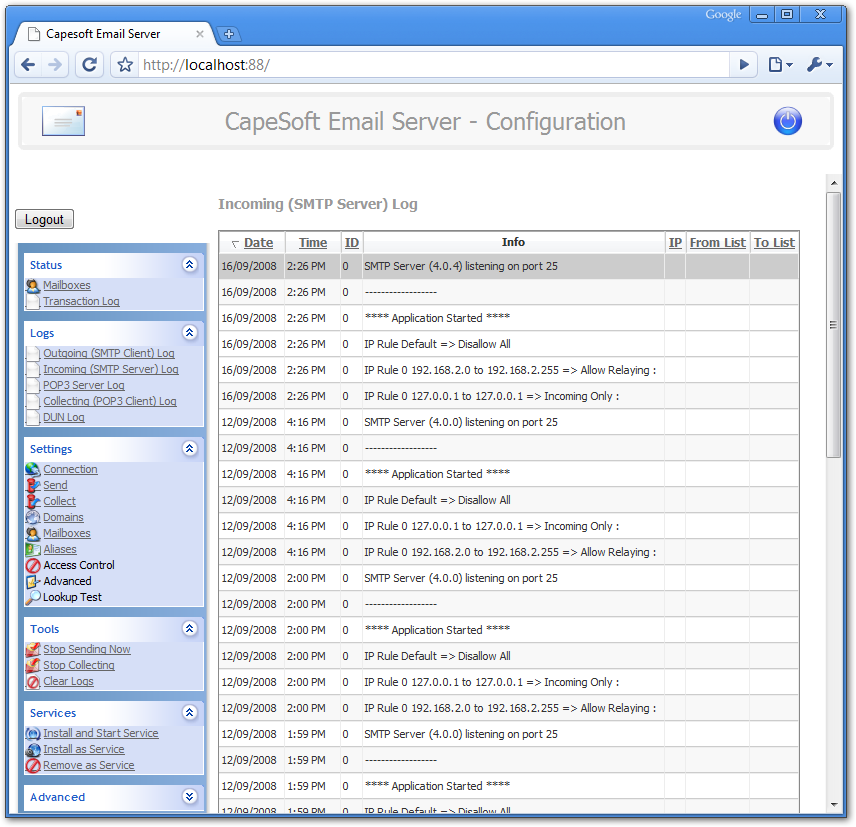Click the Lookup Test magnifier icon
Image resolution: width=856 pixels, height=827 pixels.
tap(33, 597)
